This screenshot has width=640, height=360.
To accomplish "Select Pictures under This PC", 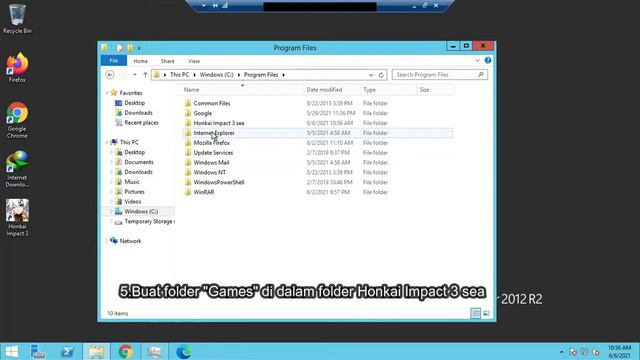I will [x=134, y=191].
